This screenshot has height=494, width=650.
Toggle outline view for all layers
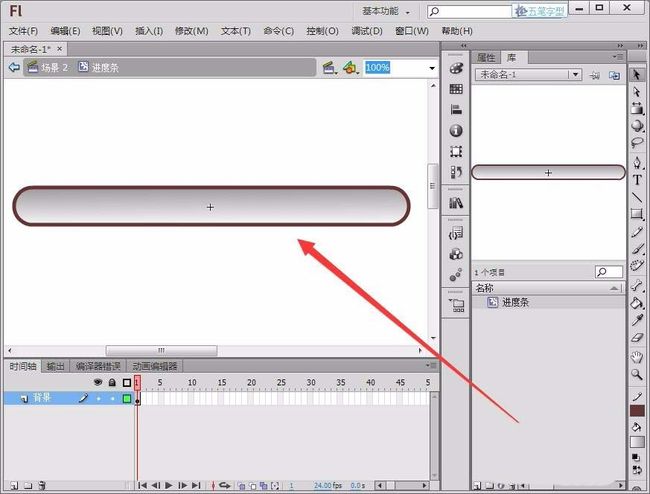pyautogui.click(x=127, y=383)
